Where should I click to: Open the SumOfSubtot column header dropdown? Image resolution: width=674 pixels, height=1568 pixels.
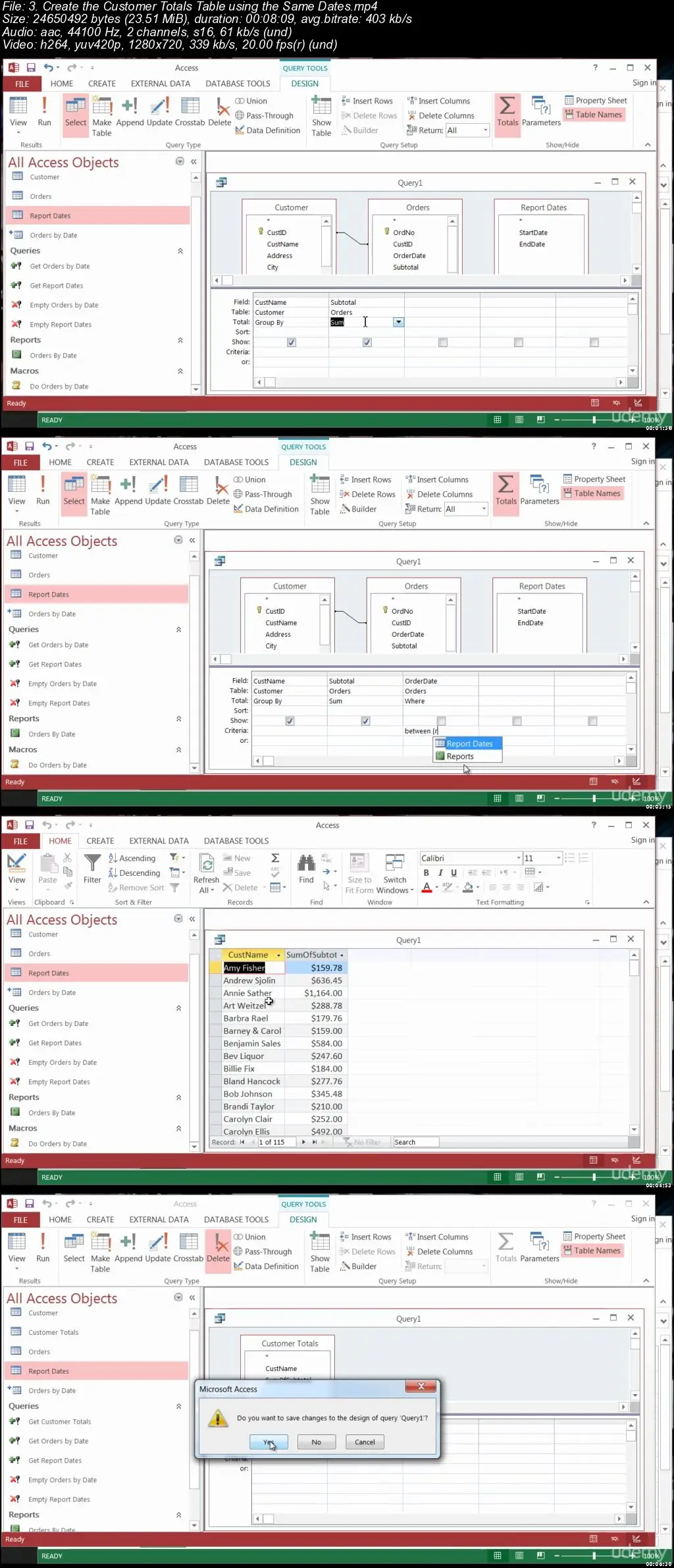(x=342, y=955)
